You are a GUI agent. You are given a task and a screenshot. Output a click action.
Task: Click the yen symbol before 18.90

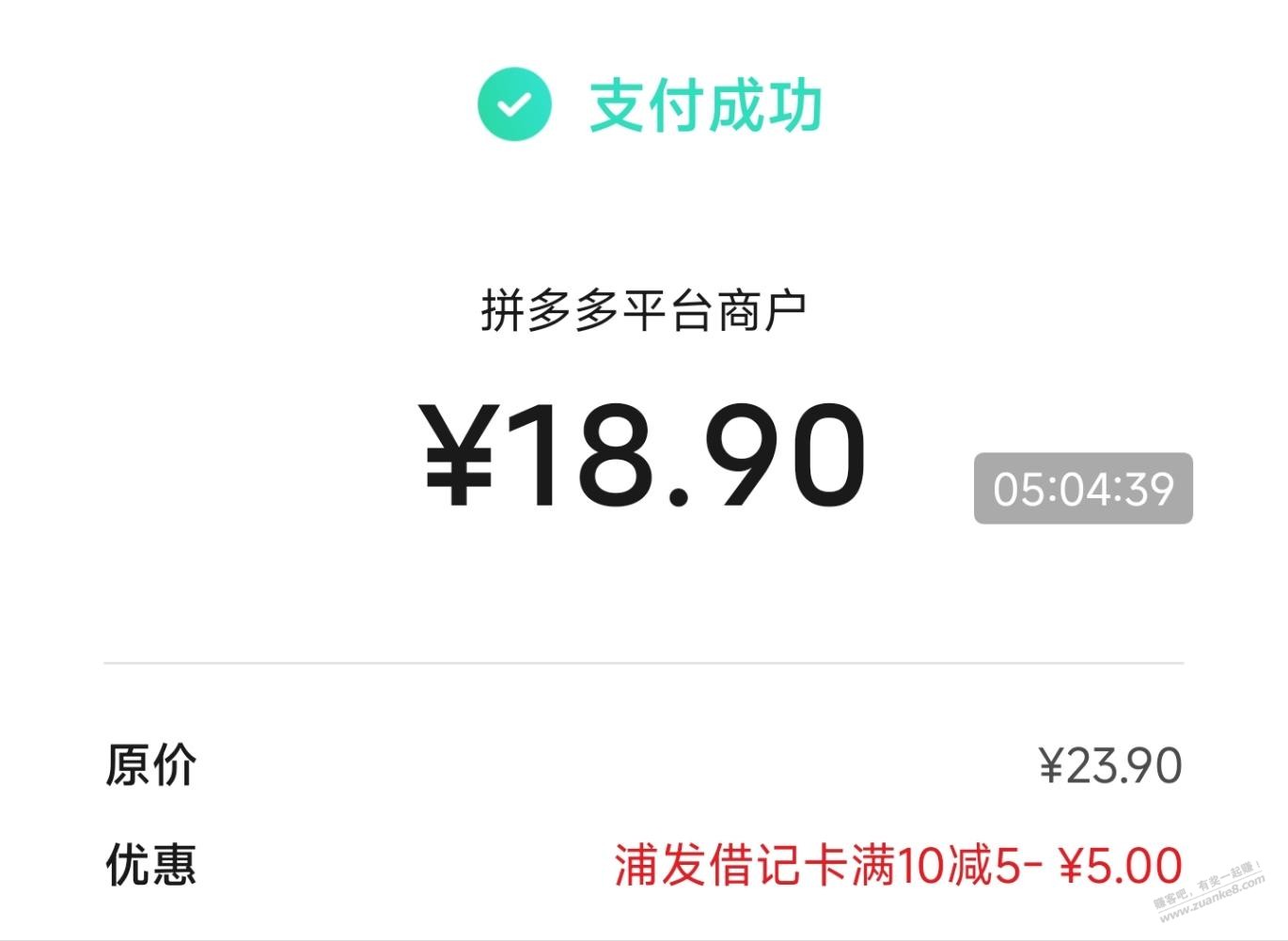coord(458,458)
